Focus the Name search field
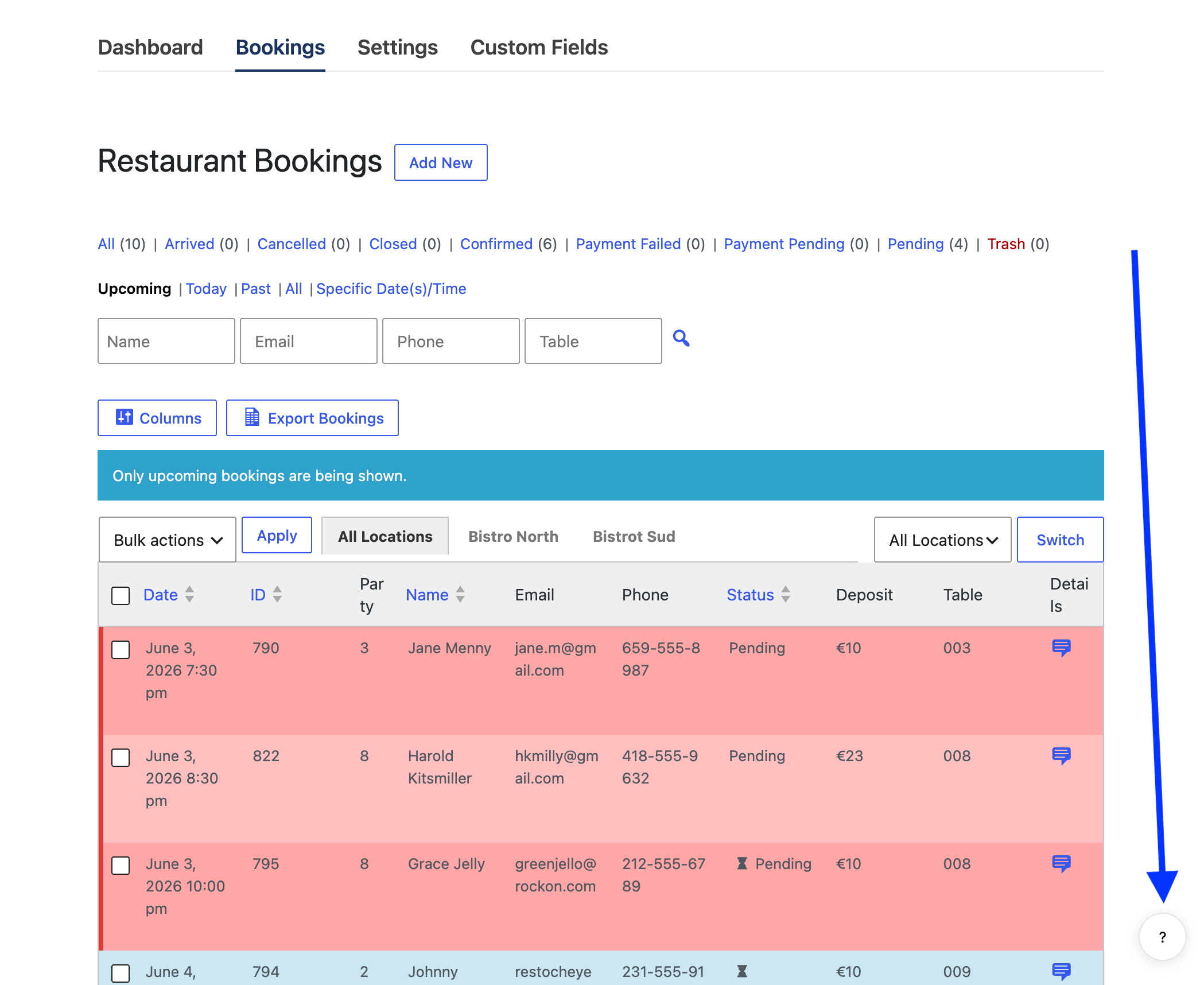This screenshot has width=1204, height=985. click(166, 341)
